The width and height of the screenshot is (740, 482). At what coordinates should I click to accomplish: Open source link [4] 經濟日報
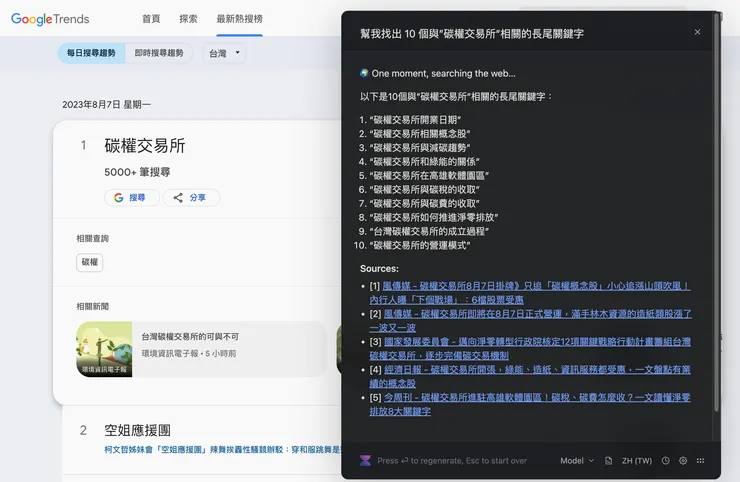[x=530, y=376]
